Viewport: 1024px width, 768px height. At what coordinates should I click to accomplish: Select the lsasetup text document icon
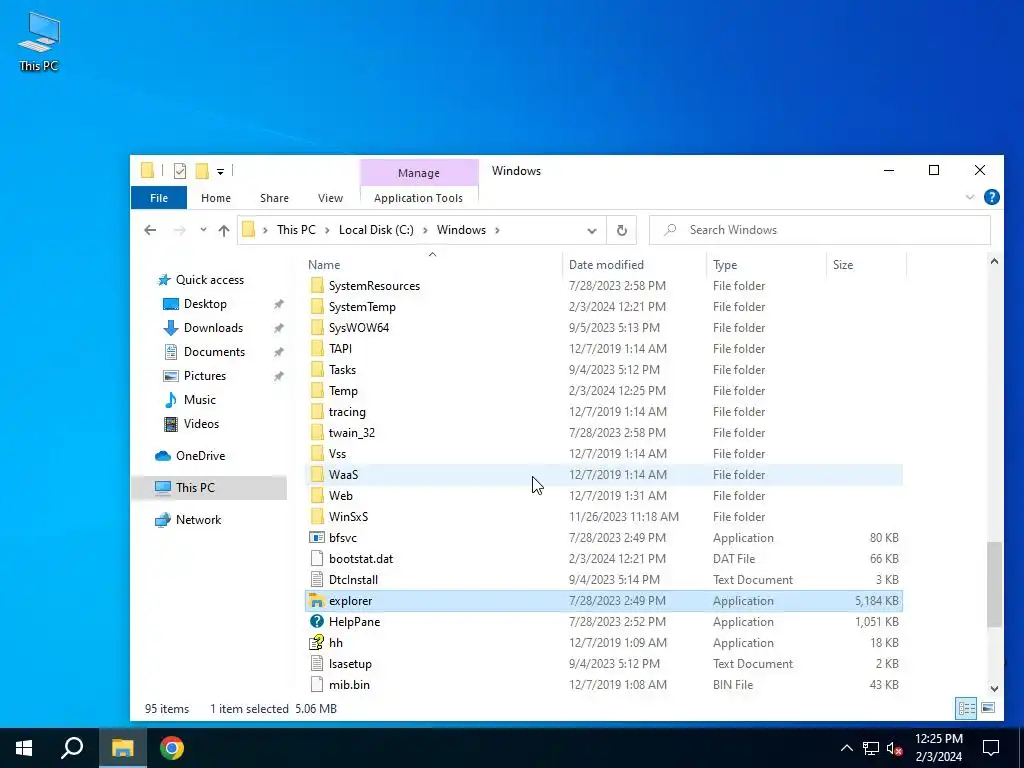pyautogui.click(x=317, y=664)
